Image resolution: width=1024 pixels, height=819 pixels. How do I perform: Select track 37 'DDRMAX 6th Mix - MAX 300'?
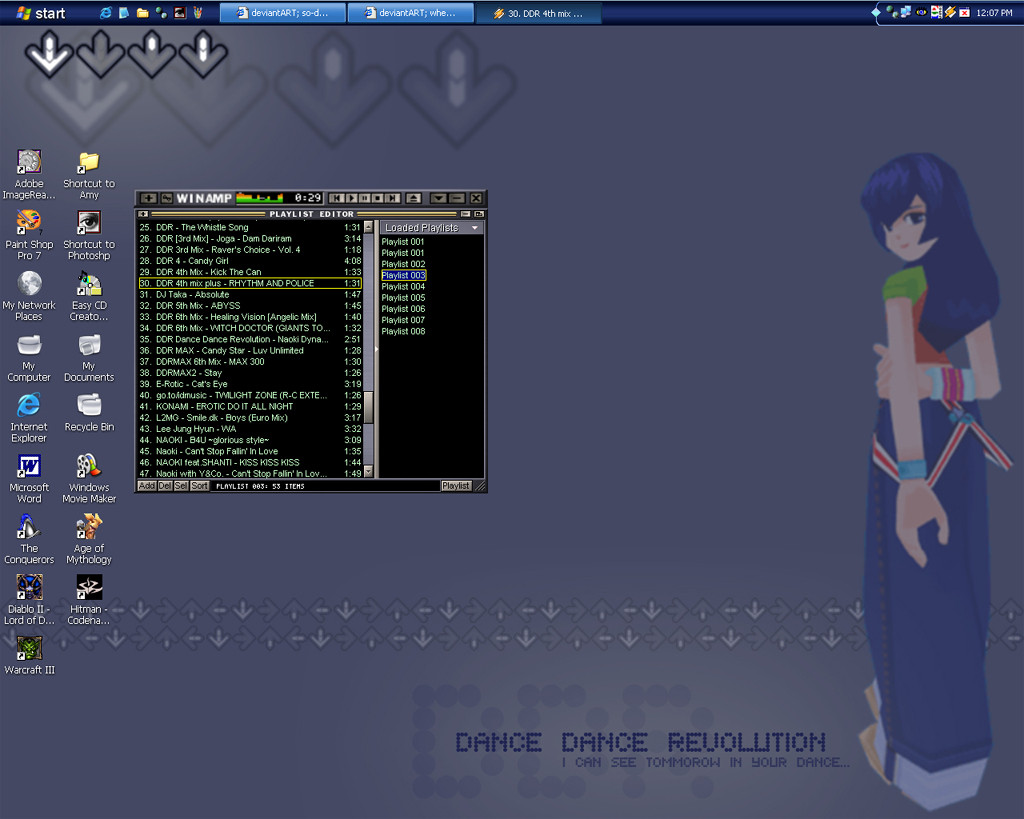249,361
